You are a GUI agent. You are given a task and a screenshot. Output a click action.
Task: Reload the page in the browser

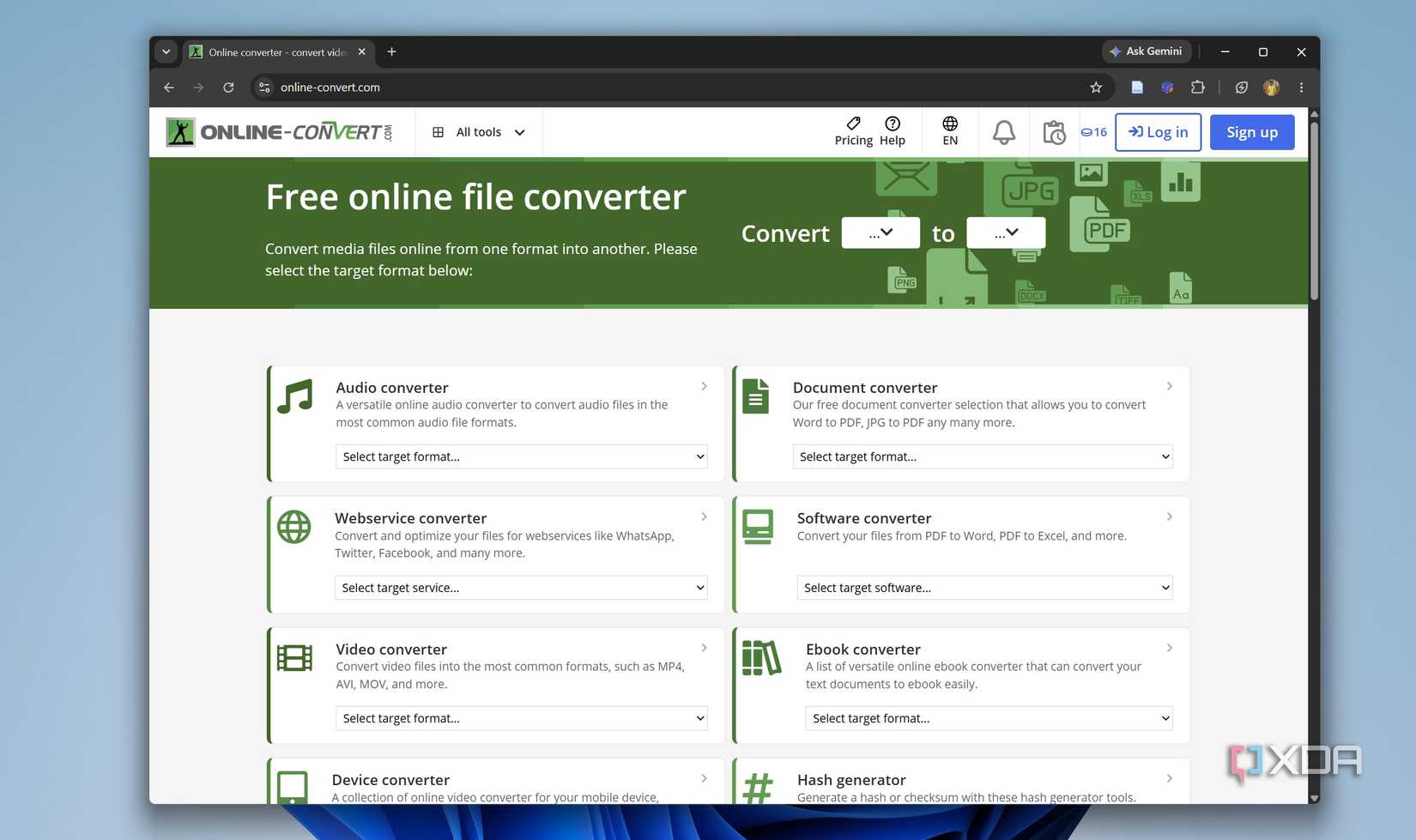[228, 88]
